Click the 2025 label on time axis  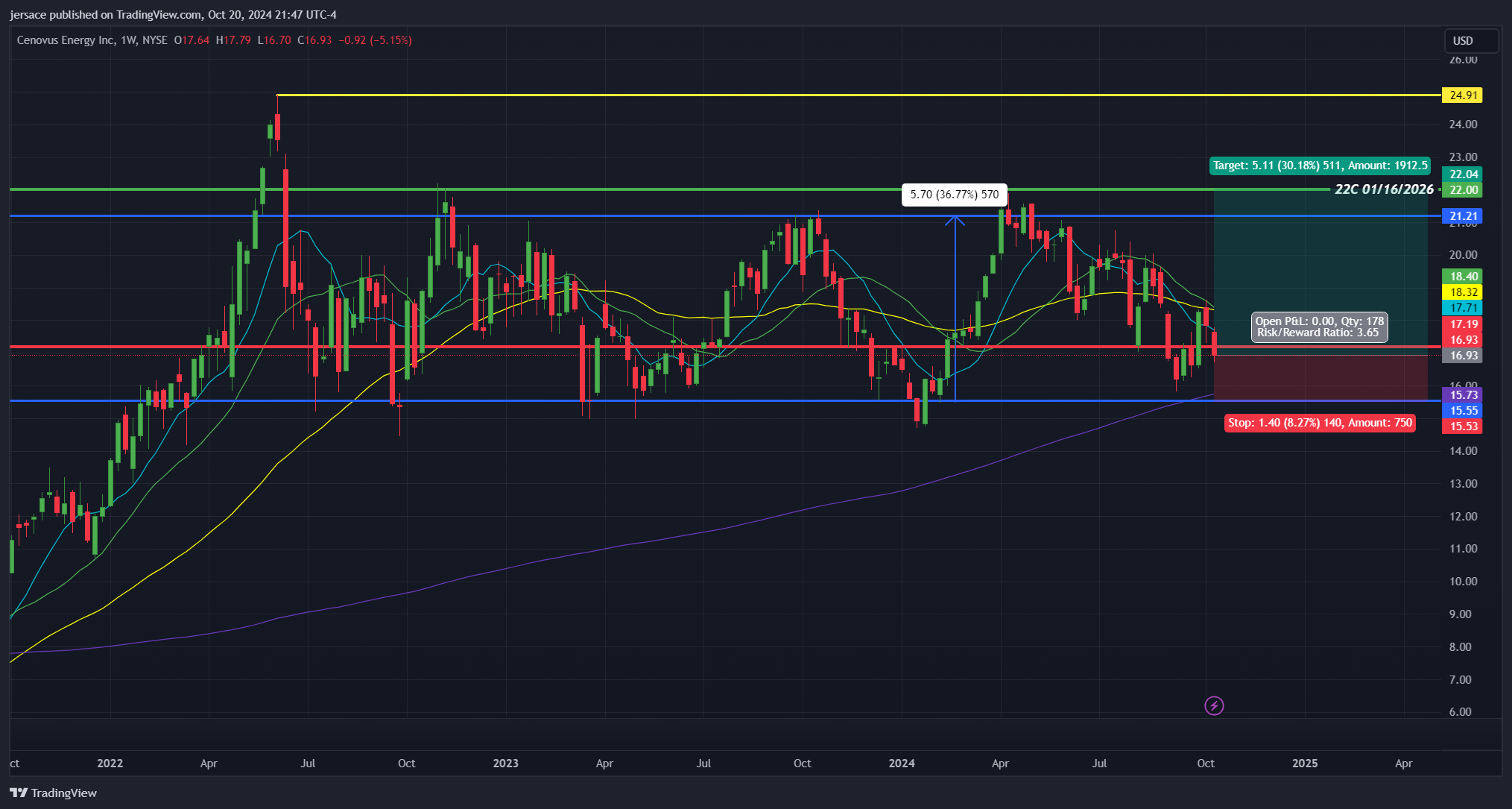[1305, 764]
